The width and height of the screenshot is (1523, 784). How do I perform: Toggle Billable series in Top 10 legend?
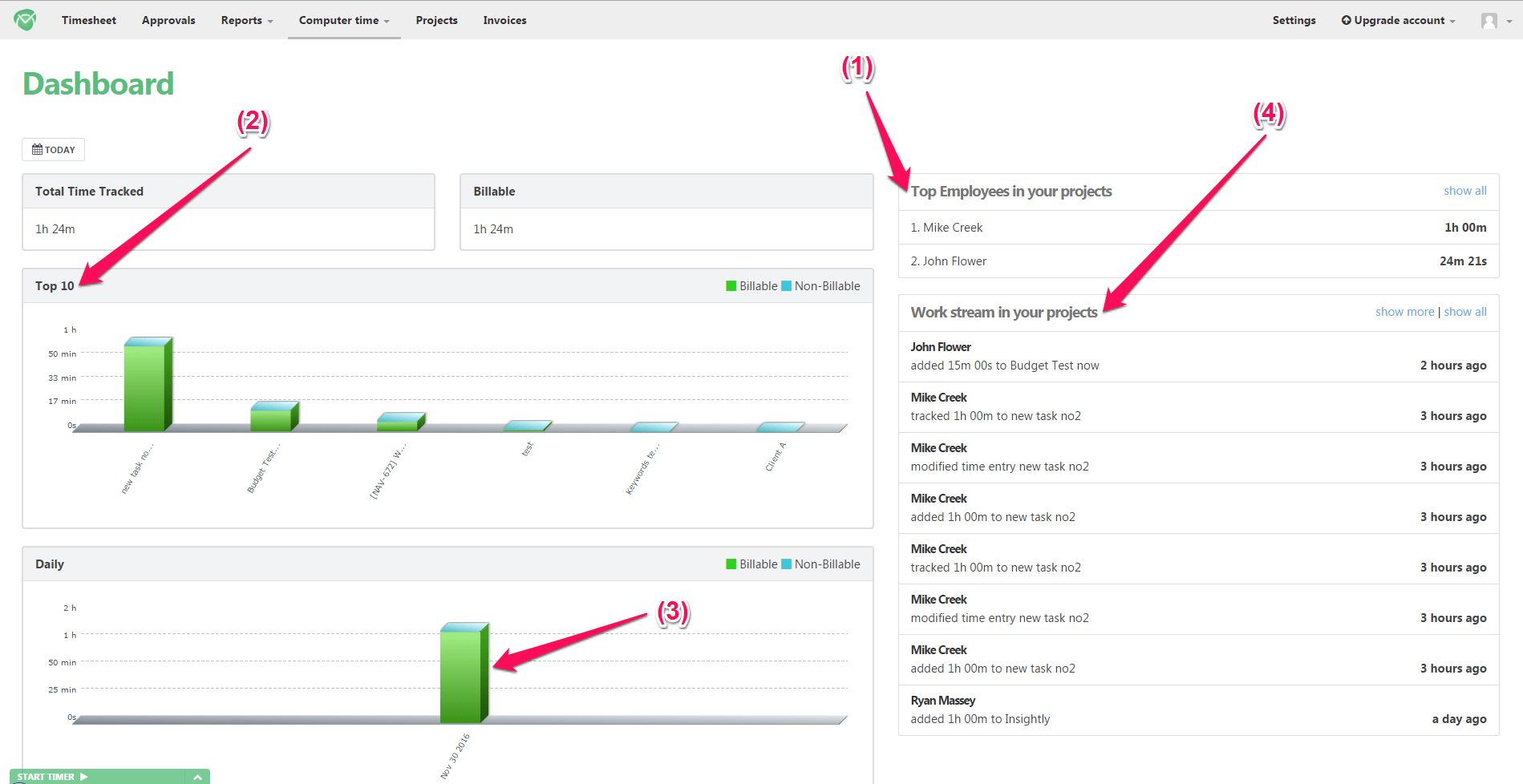[751, 286]
